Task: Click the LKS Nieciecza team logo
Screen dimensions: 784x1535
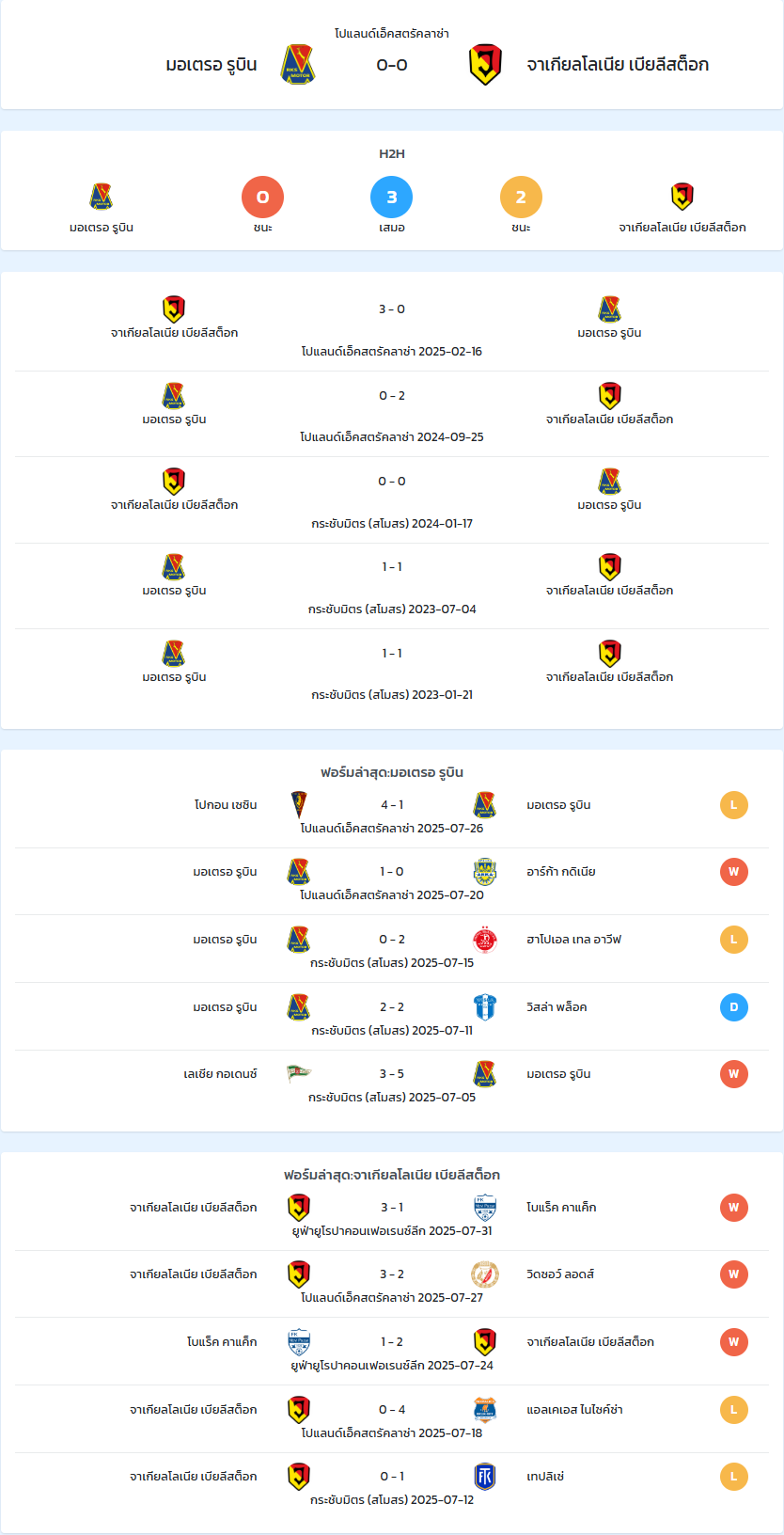Action: 485,1409
